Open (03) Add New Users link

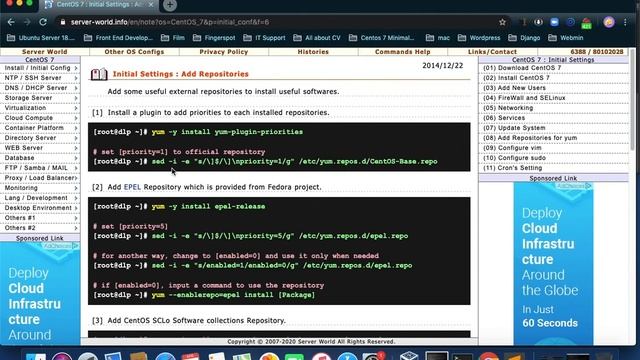(514, 88)
